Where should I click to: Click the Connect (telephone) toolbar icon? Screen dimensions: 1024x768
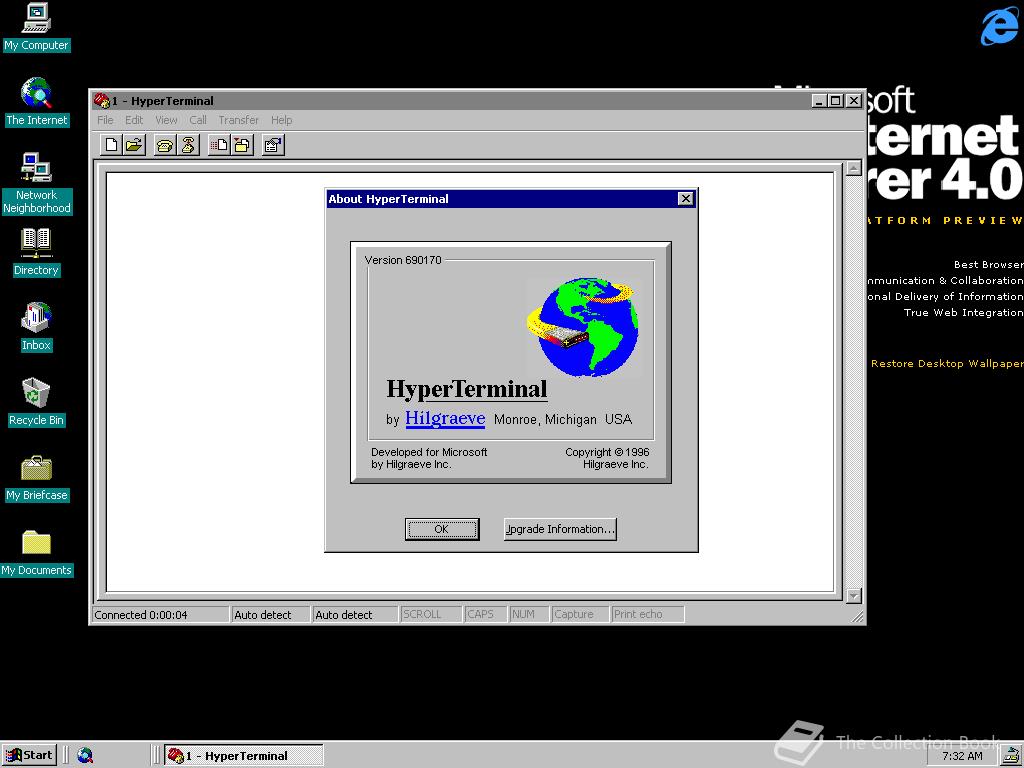pyautogui.click(x=165, y=145)
